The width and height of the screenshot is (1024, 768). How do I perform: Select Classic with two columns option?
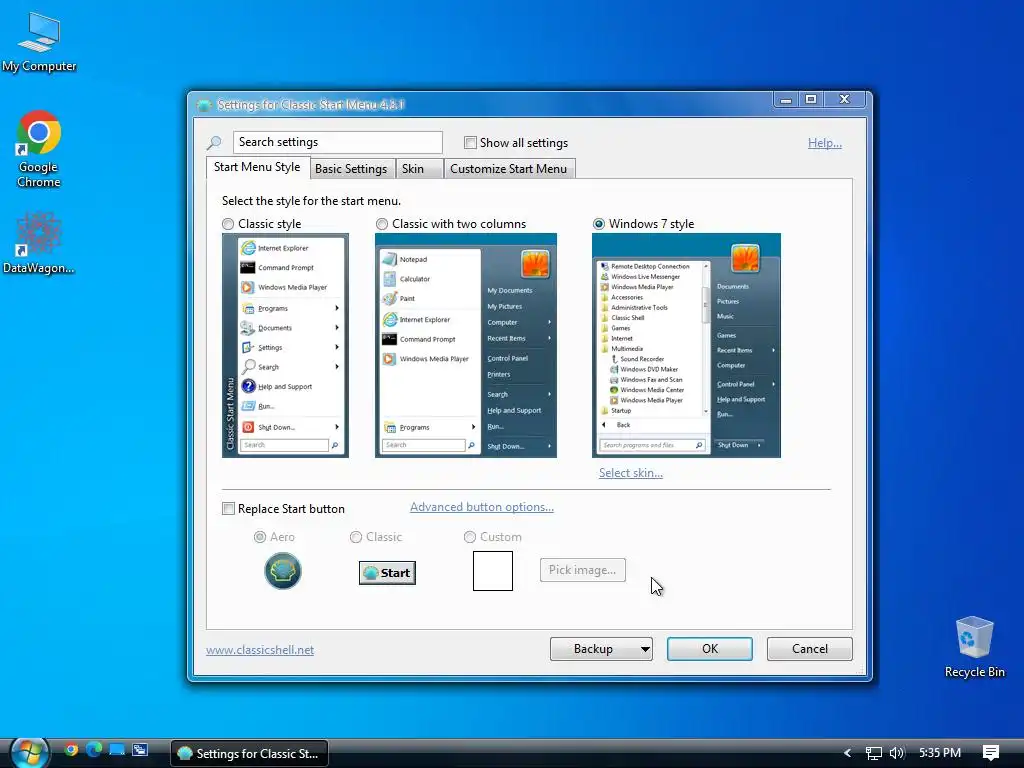tap(382, 224)
